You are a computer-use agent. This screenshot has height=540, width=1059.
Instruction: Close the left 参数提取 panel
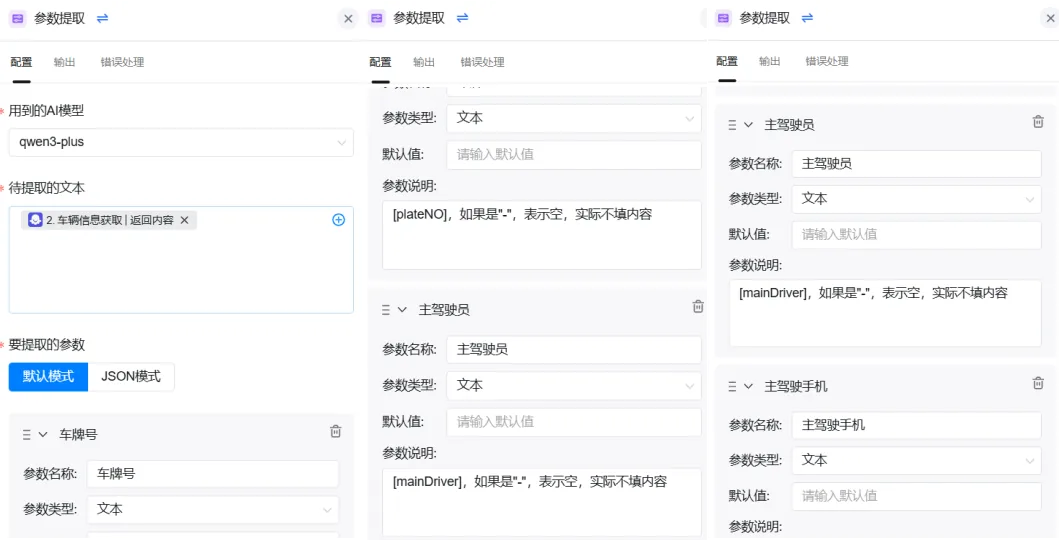point(348,19)
